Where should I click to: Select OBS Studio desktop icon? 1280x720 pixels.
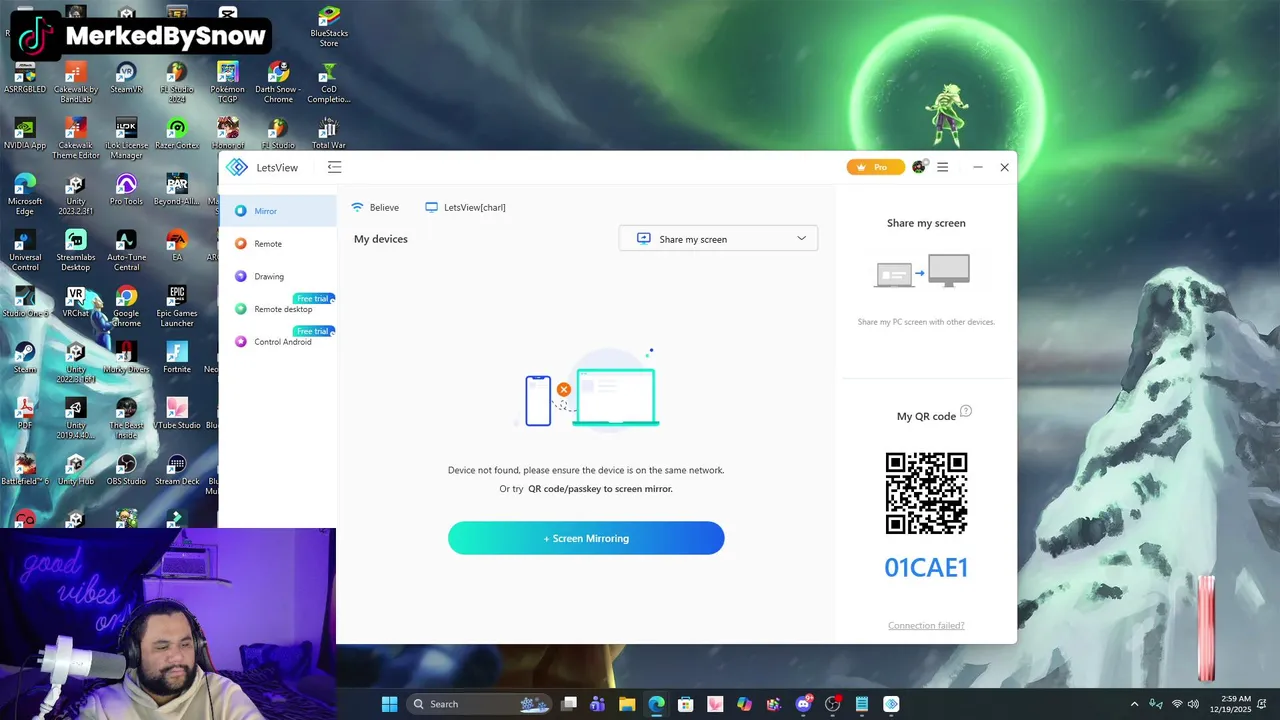point(126,470)
